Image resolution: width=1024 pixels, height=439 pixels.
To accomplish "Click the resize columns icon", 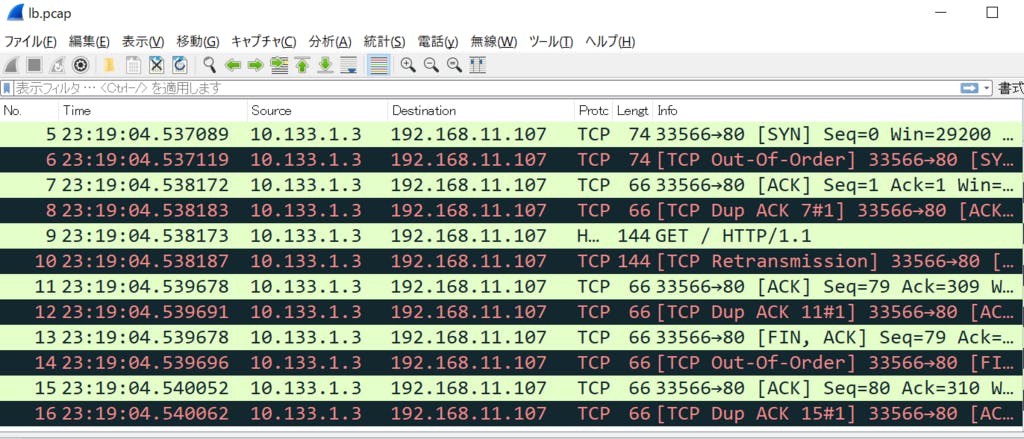I will pos(477,65).
